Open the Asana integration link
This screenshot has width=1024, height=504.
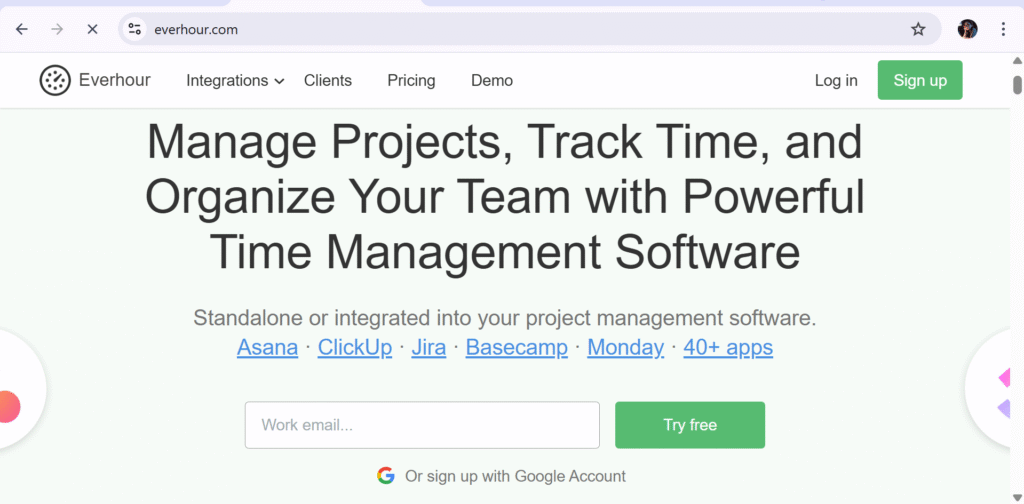point(268,347)
